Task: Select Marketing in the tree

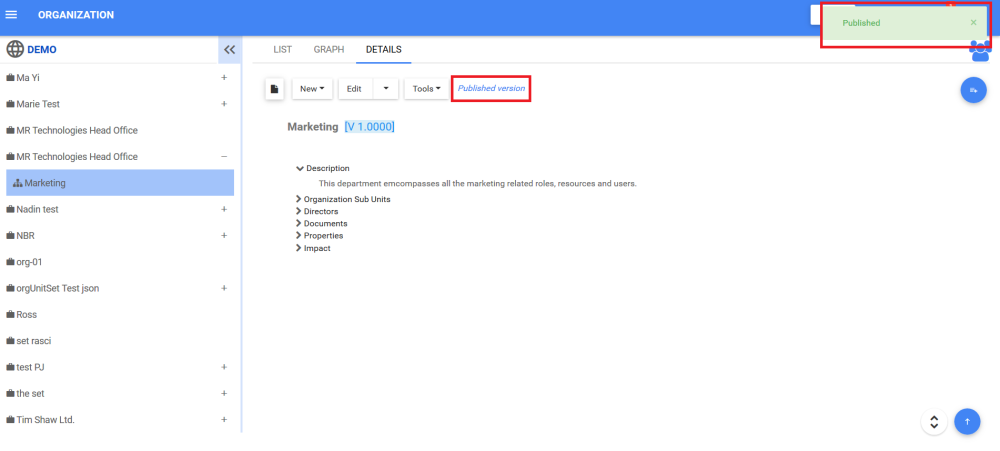Action: [x=120, y=183]
